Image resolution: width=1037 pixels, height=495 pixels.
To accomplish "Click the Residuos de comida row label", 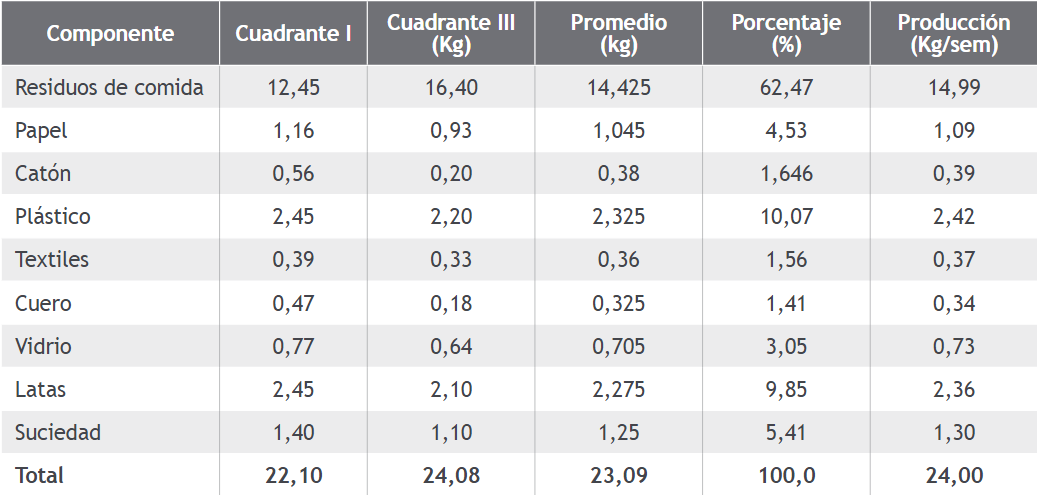I will (109, 87).
